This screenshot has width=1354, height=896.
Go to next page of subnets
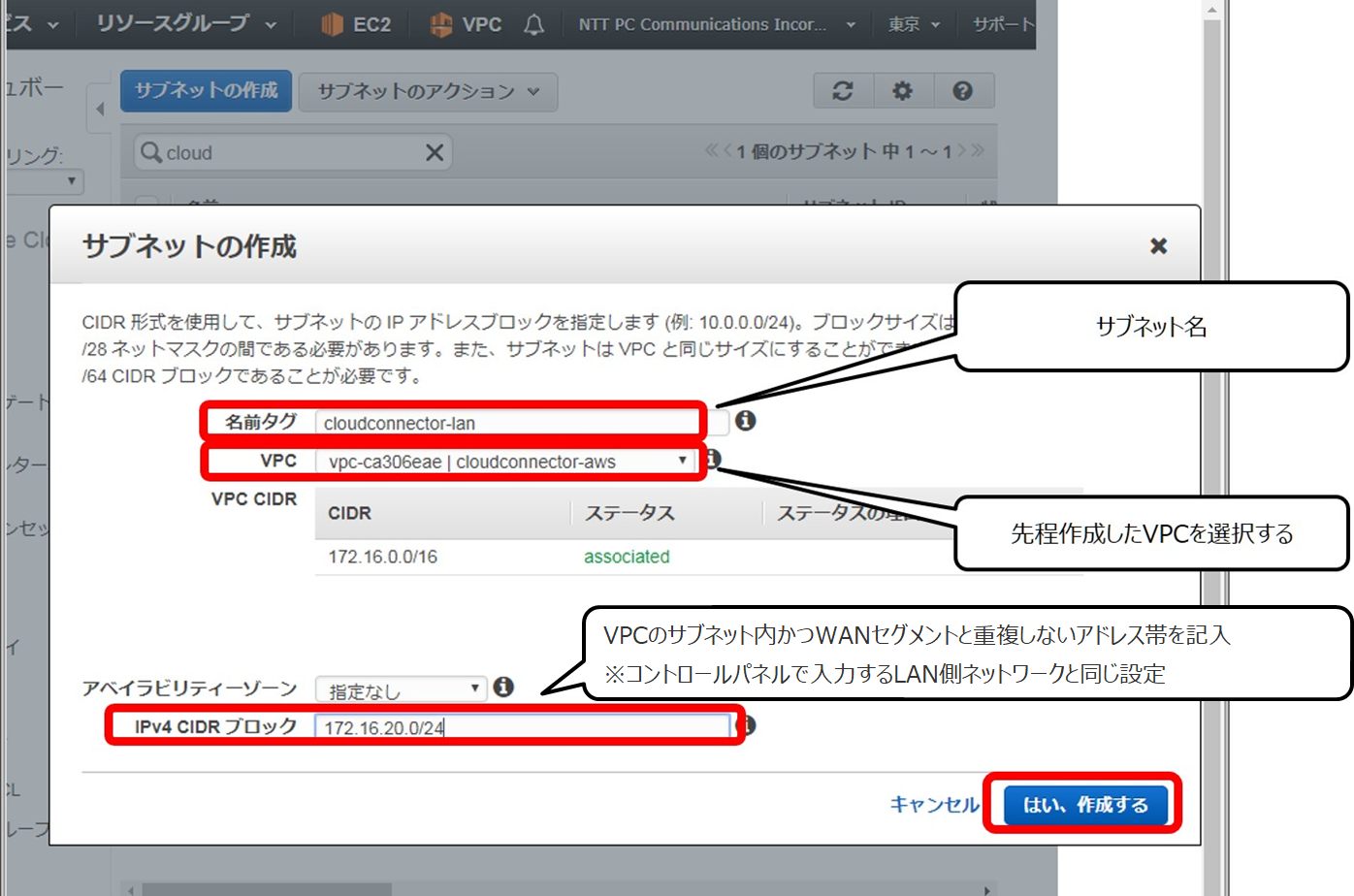(962, 150)
